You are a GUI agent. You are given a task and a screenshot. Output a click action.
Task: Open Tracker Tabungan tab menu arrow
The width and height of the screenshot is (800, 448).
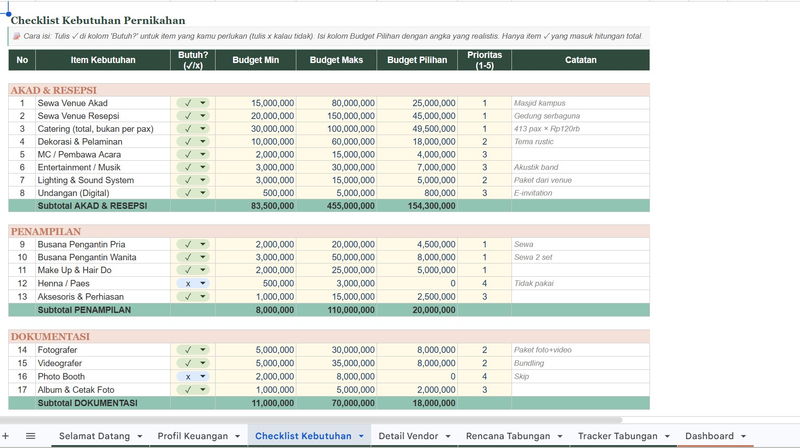point(667,436)
